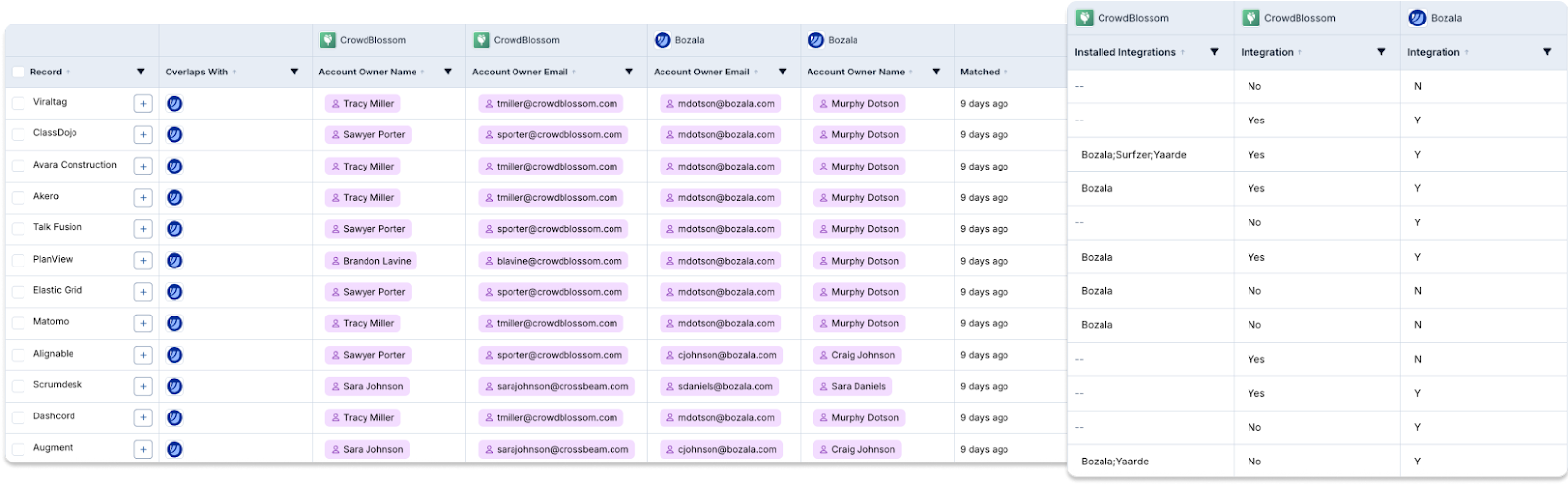Click Bozala overlap icon in Scrumdesk row

pyautogui.click(x=174, y=386)
